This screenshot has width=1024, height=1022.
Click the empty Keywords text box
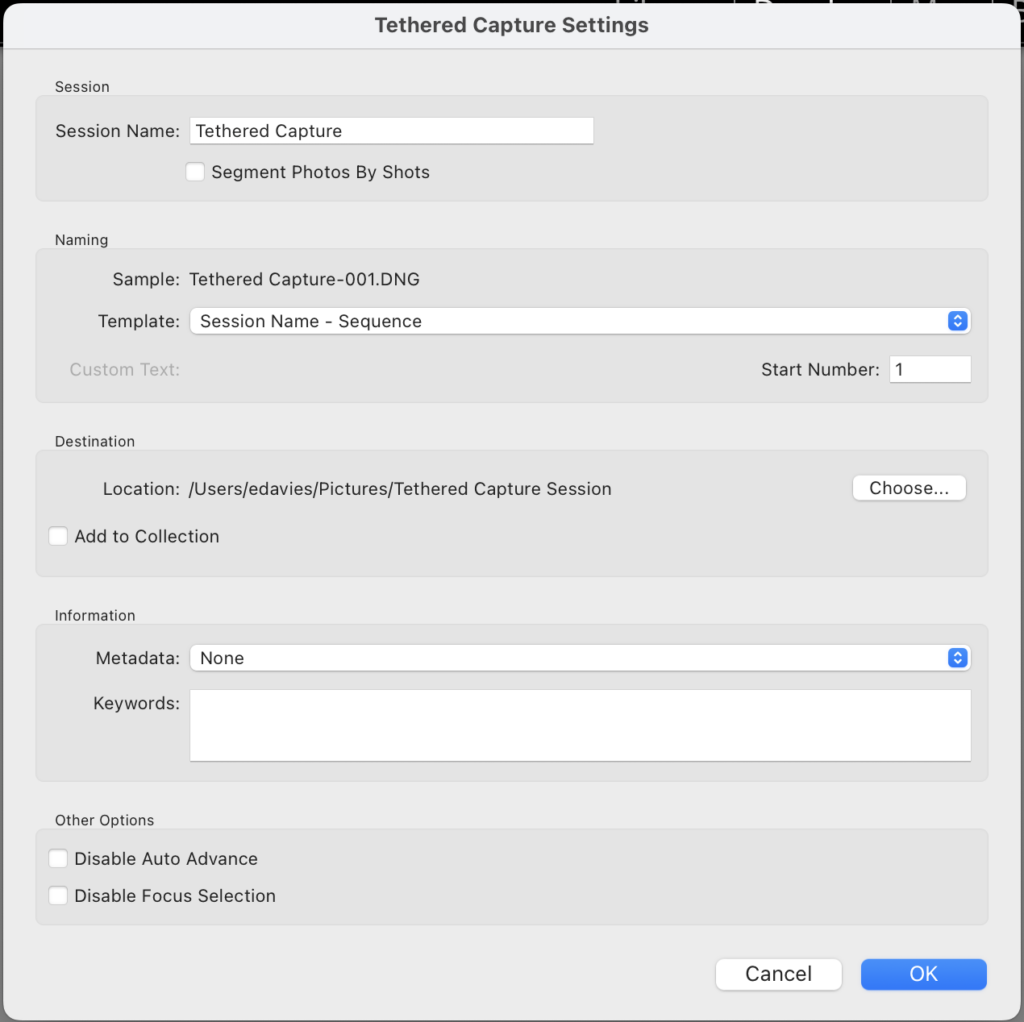coord(580,725)
